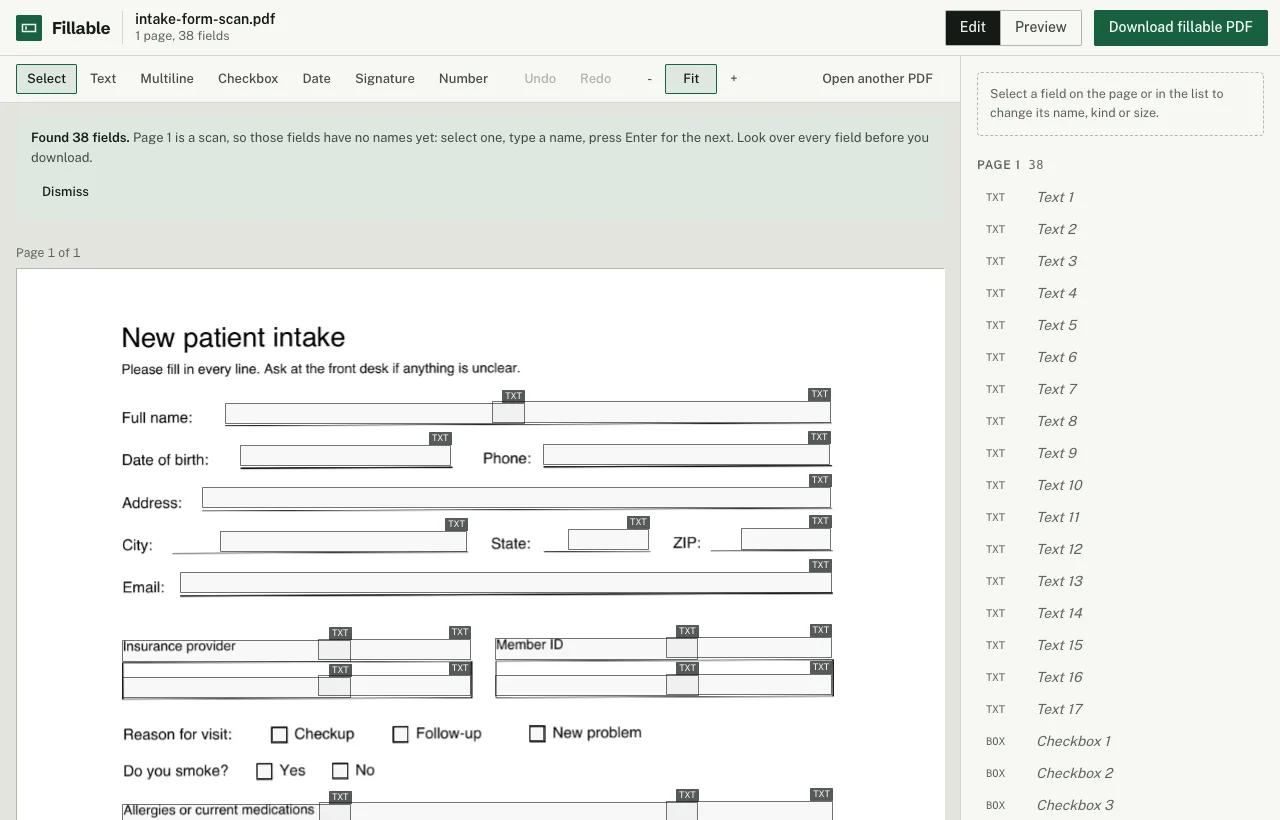Image resolution: width=1280 pixels, height=820 pixels.
Task: Tick the New problem checkbox
Action: click(x=537, y=734)
